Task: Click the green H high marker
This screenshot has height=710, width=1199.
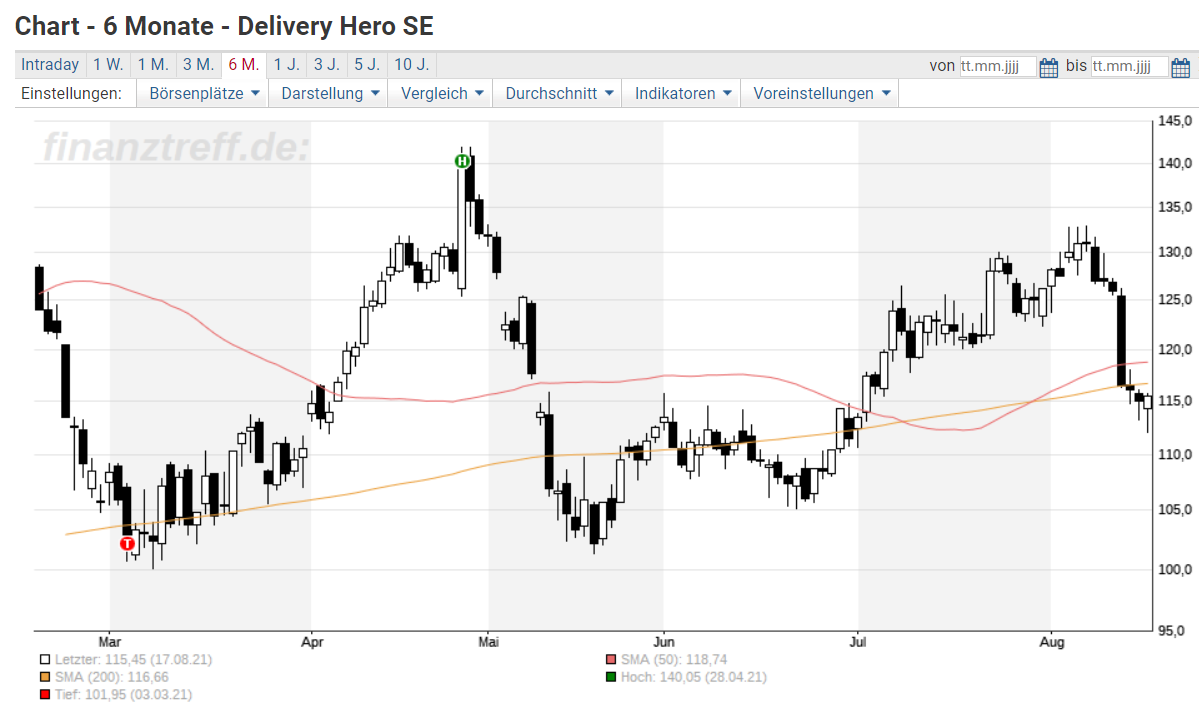Action: pos(462,161)
